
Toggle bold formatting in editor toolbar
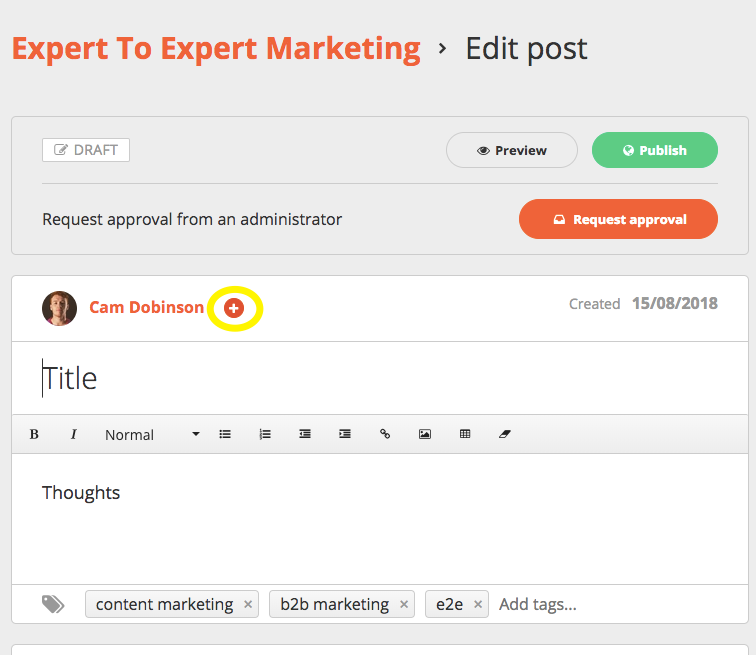[34, 434]
